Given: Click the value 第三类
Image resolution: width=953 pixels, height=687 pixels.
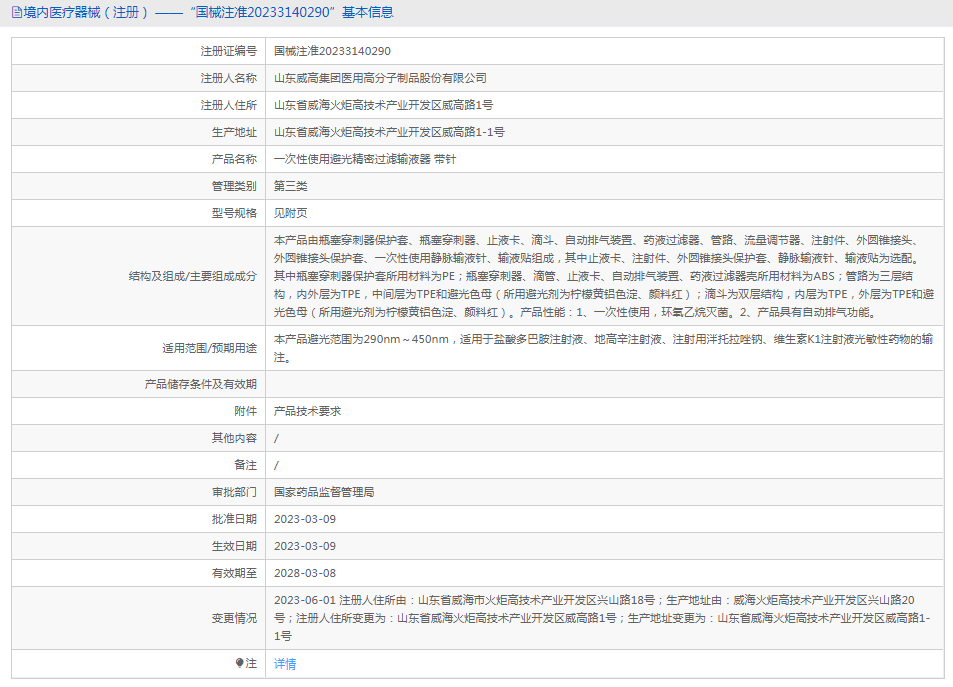Looking at the screenshot, I should [x=291, y=186].
